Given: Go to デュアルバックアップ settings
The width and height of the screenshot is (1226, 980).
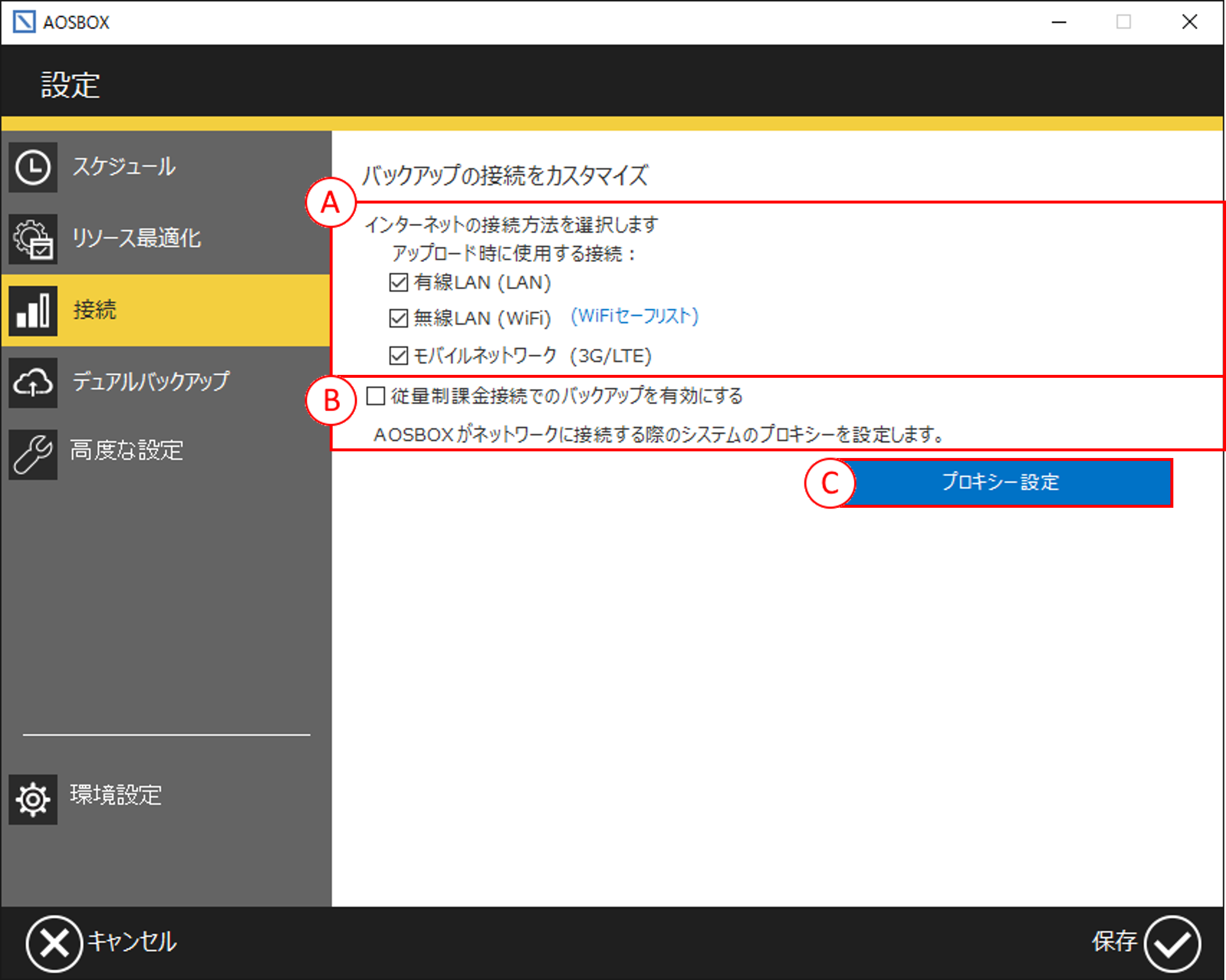Looking at the screenshot, I should pos(151,382).
